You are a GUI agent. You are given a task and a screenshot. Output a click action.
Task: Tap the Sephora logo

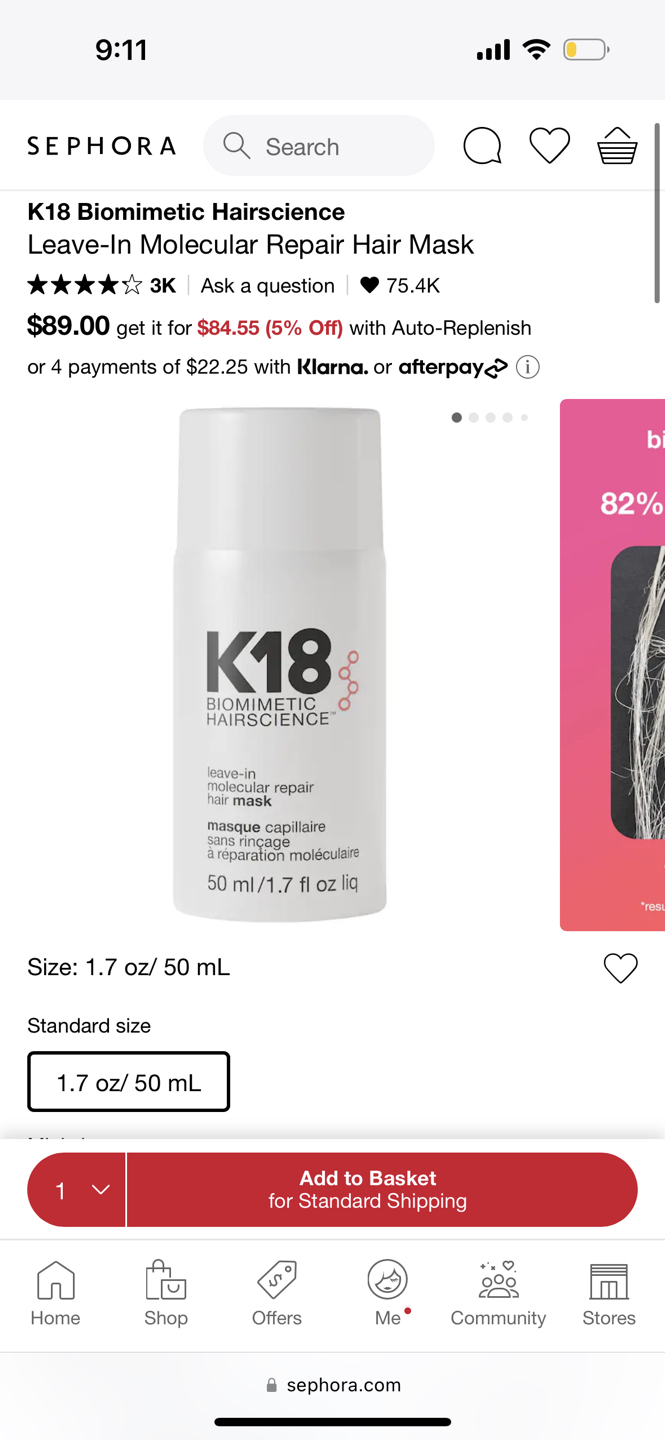pos(101,146)
